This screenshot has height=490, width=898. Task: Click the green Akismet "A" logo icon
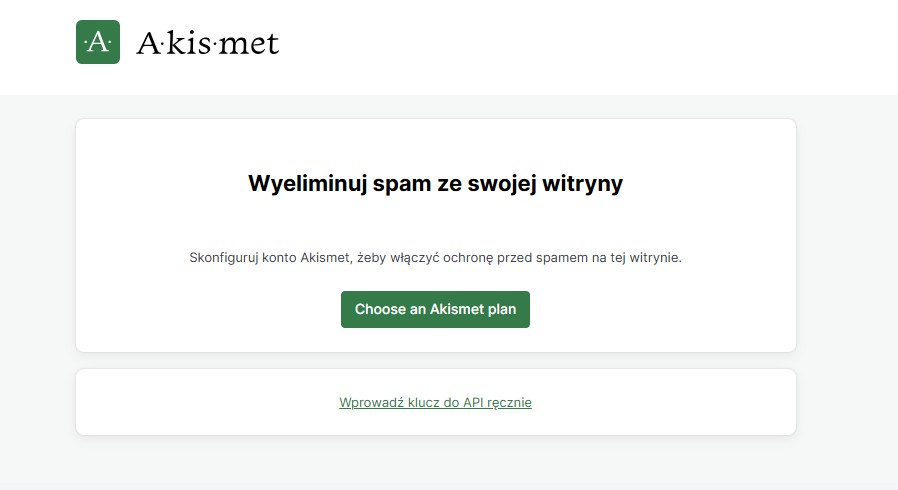point(98,42)
